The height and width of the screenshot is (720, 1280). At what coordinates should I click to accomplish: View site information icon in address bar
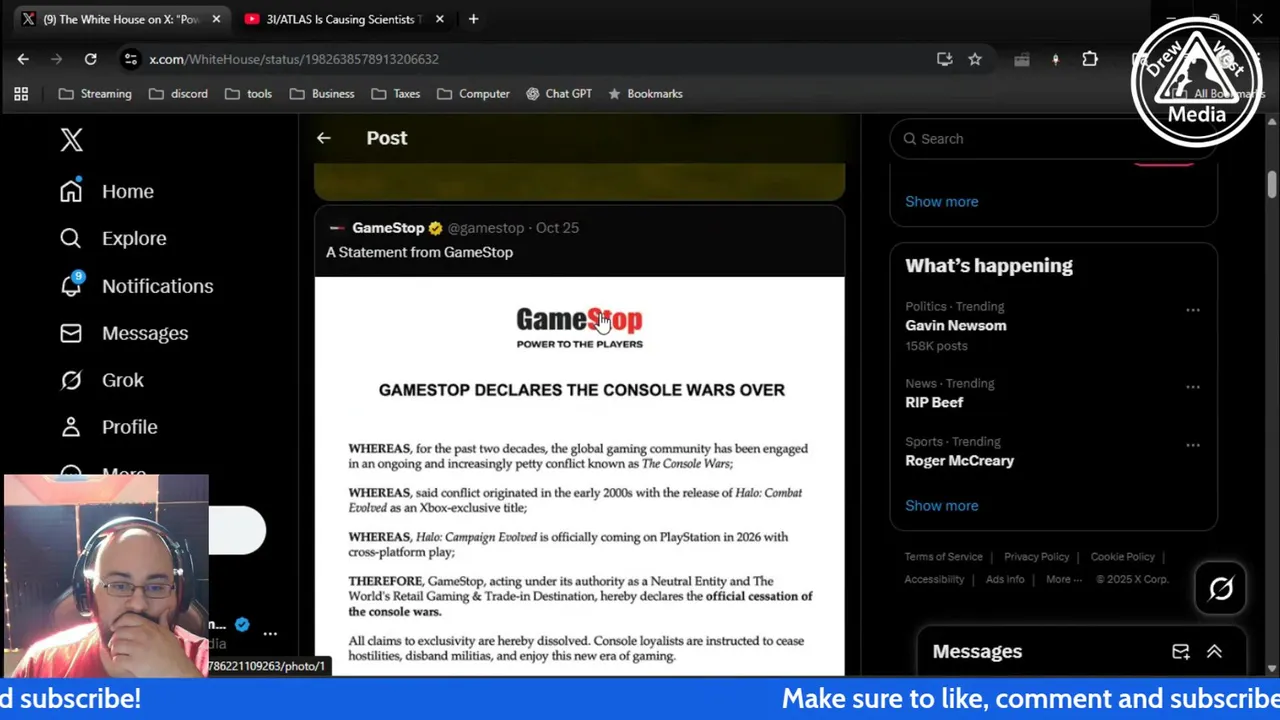pos(130,59)
